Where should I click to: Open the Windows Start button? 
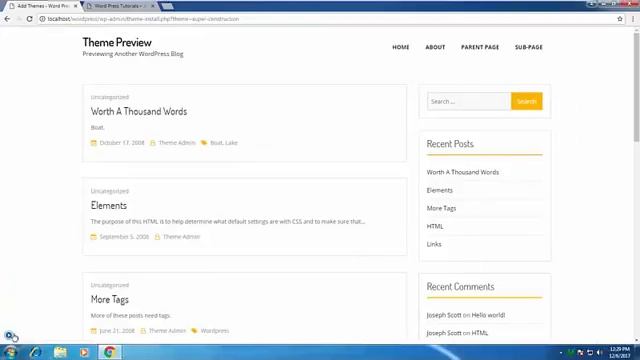point(10,352)
